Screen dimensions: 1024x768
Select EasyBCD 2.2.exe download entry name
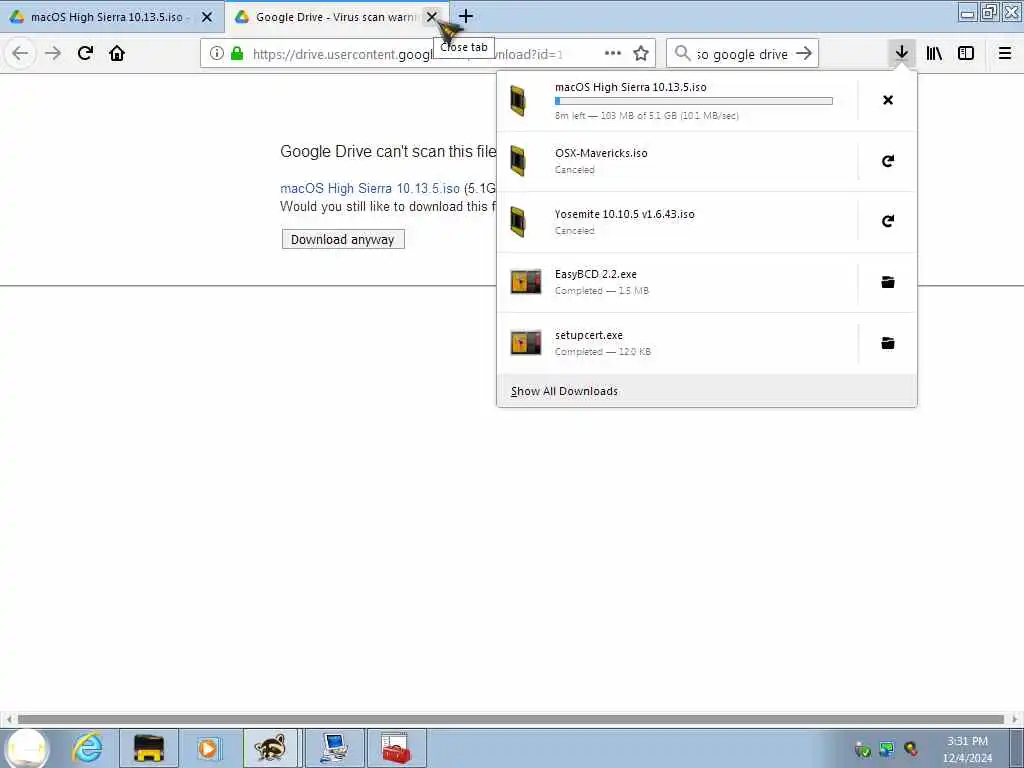click(596, 274)
